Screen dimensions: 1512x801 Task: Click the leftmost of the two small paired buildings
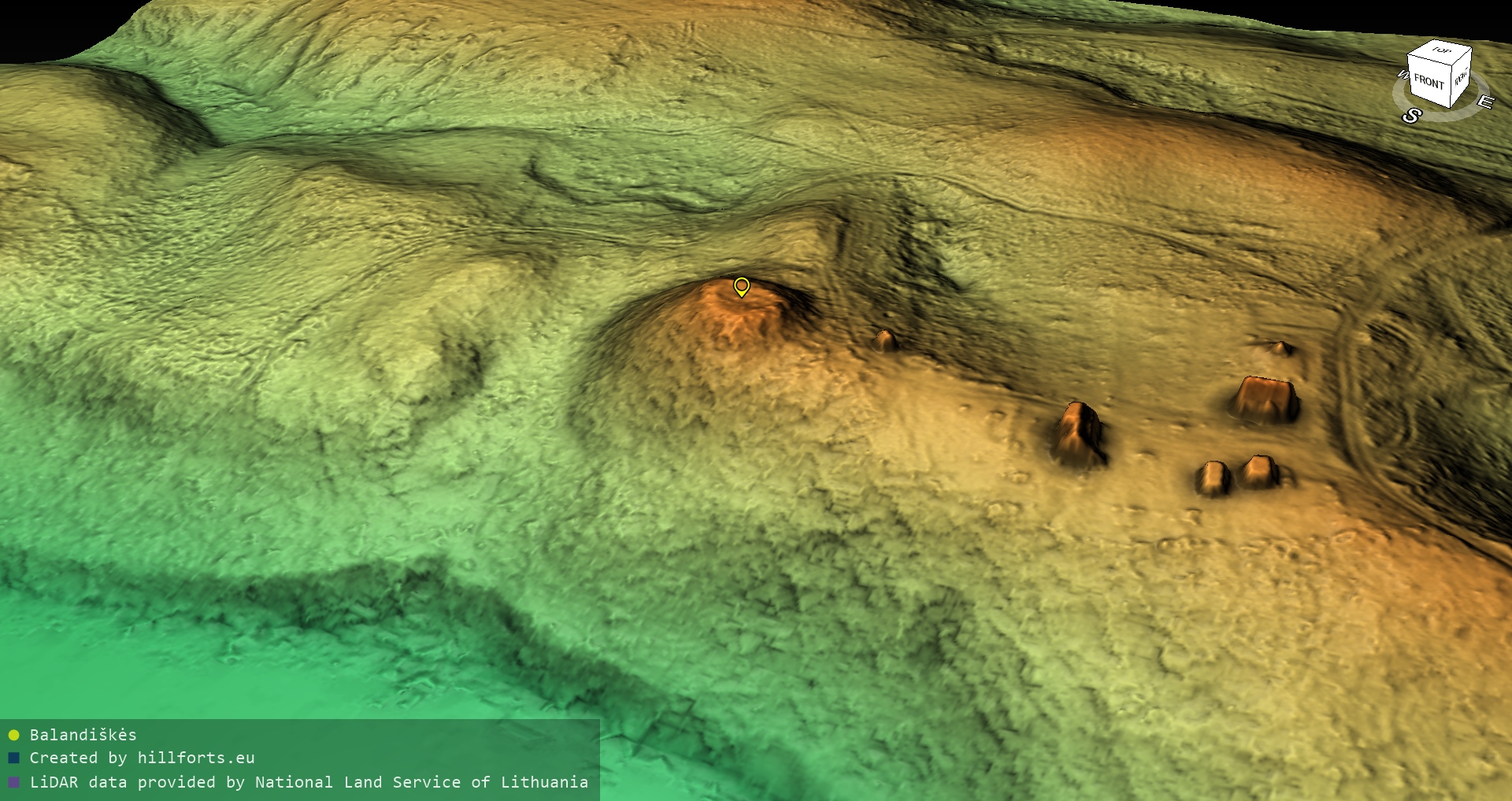[x=1213, y=478]
